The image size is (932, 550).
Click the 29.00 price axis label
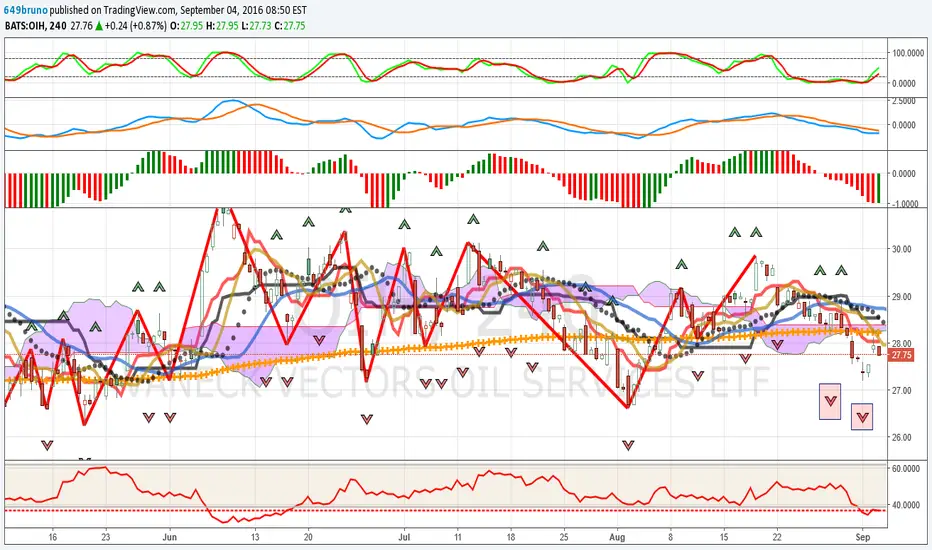pyautogui.click(x=902, y=296)
